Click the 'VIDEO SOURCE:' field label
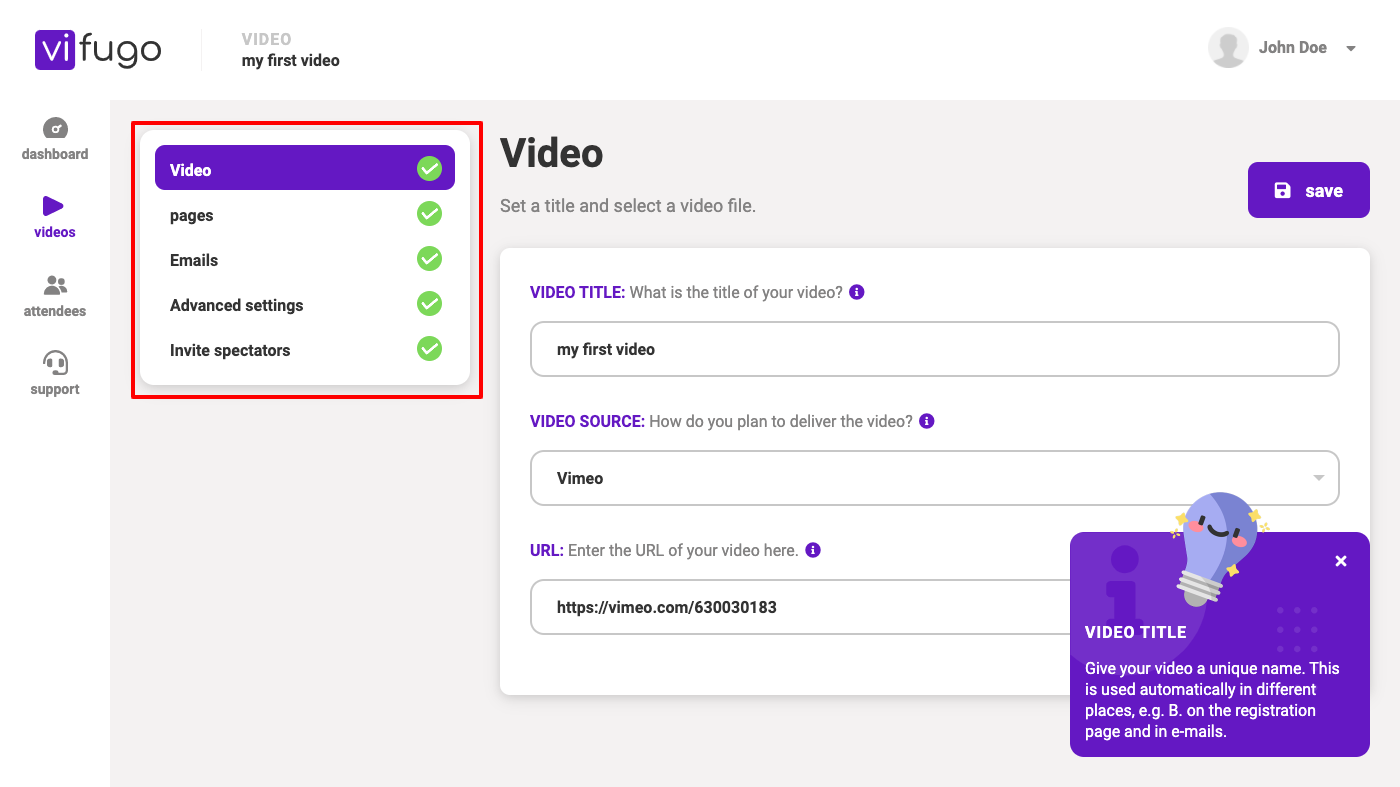The width and height of the screenshot is (1400, 787). (587, 421)
